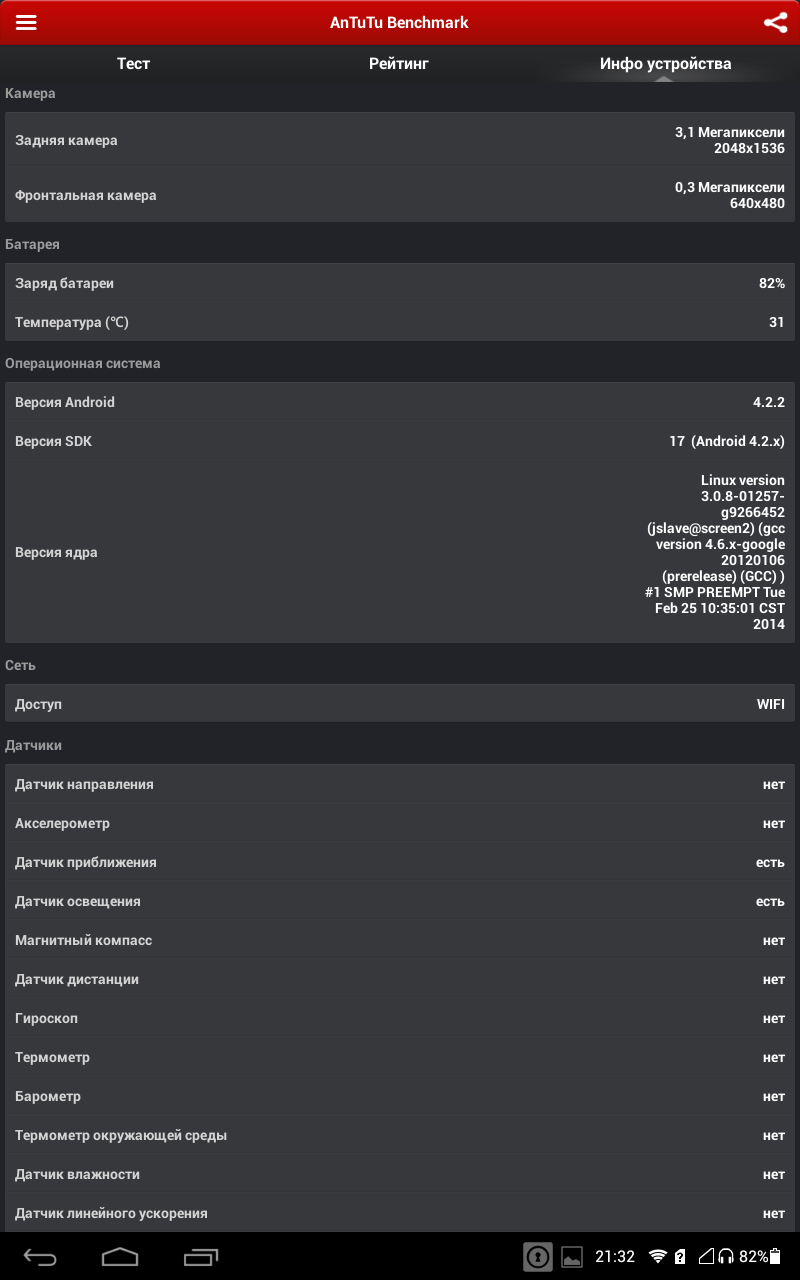
Task: Open the hamburger menu in AnTuTu
Action: [x=26, y=22]
